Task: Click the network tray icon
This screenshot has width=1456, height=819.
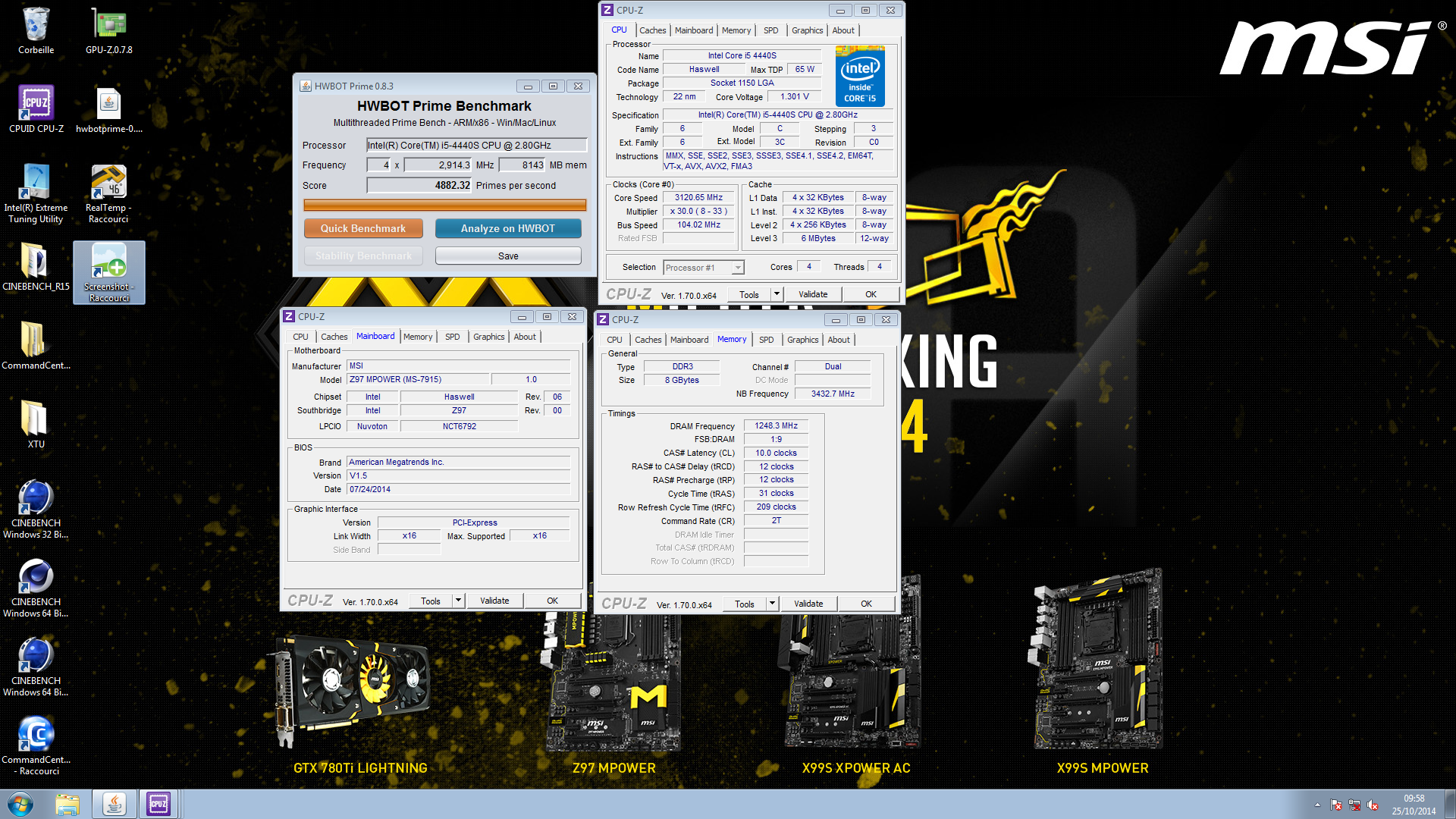Action: tap(1354, 805)
